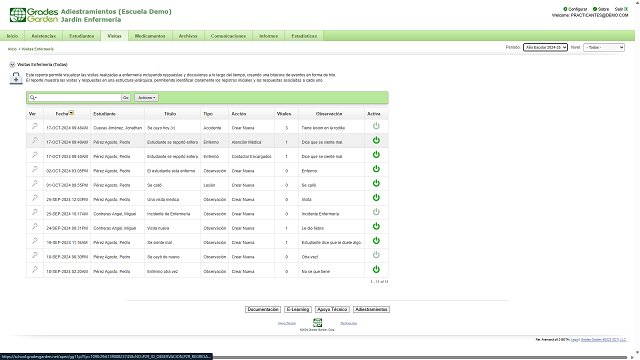View the Cuevas Jiménez, Jonathan visit details
Viewport: 640px width, 360px height.
[35, 126]
